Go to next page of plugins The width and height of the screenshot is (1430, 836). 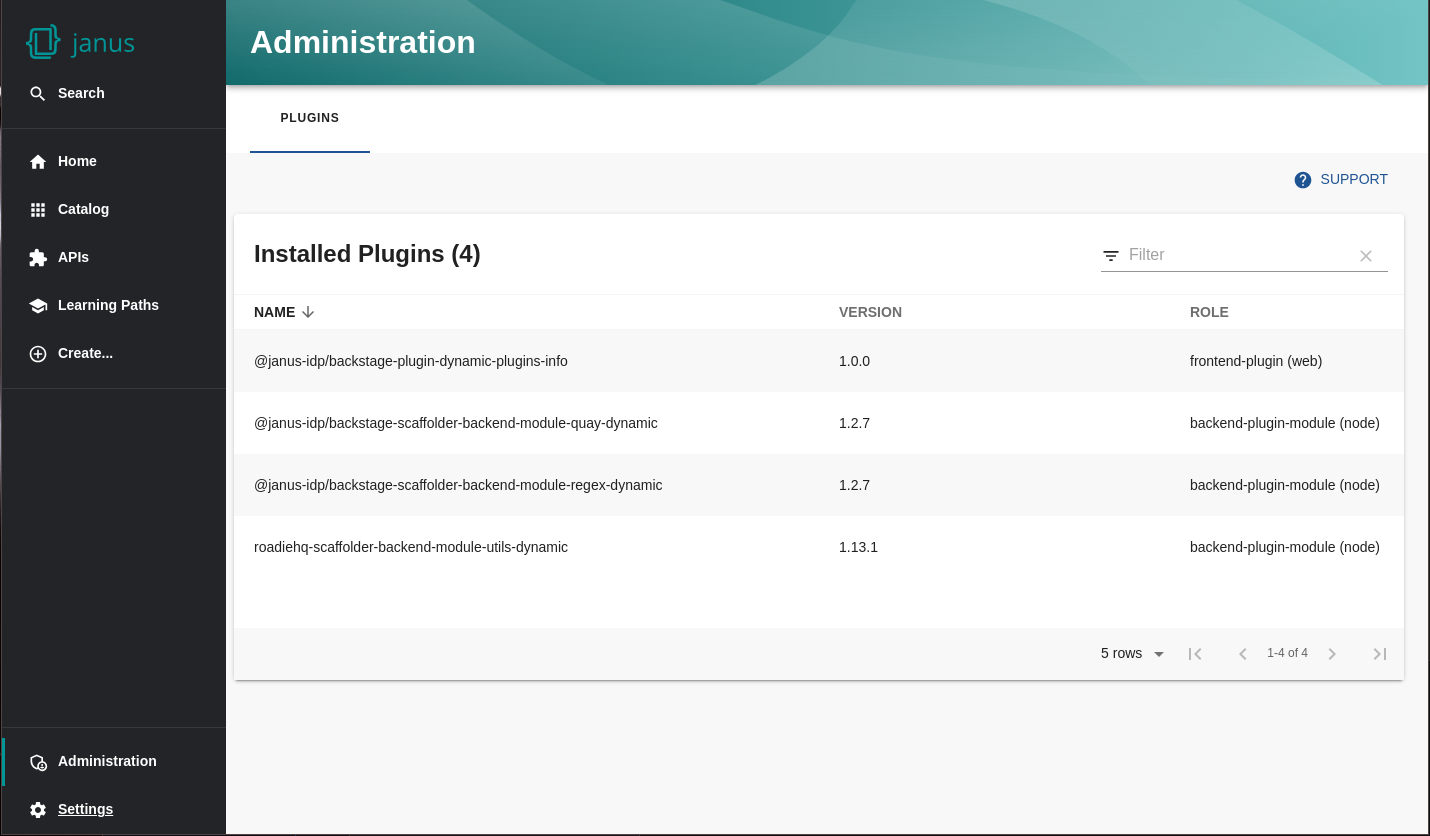point(1332,654)
